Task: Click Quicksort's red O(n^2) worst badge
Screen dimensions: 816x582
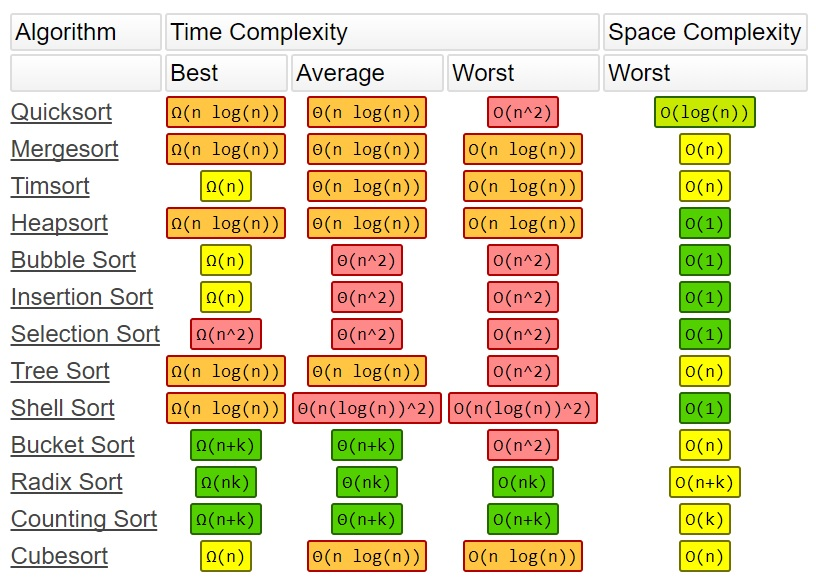Action: [522, 112]
